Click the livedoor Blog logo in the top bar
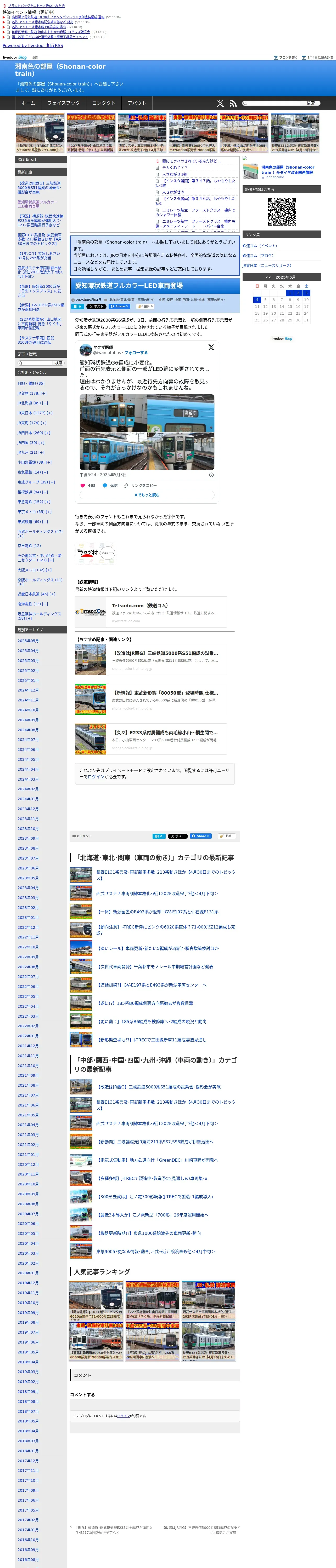 pyautogui.click(x=15, y=57)
